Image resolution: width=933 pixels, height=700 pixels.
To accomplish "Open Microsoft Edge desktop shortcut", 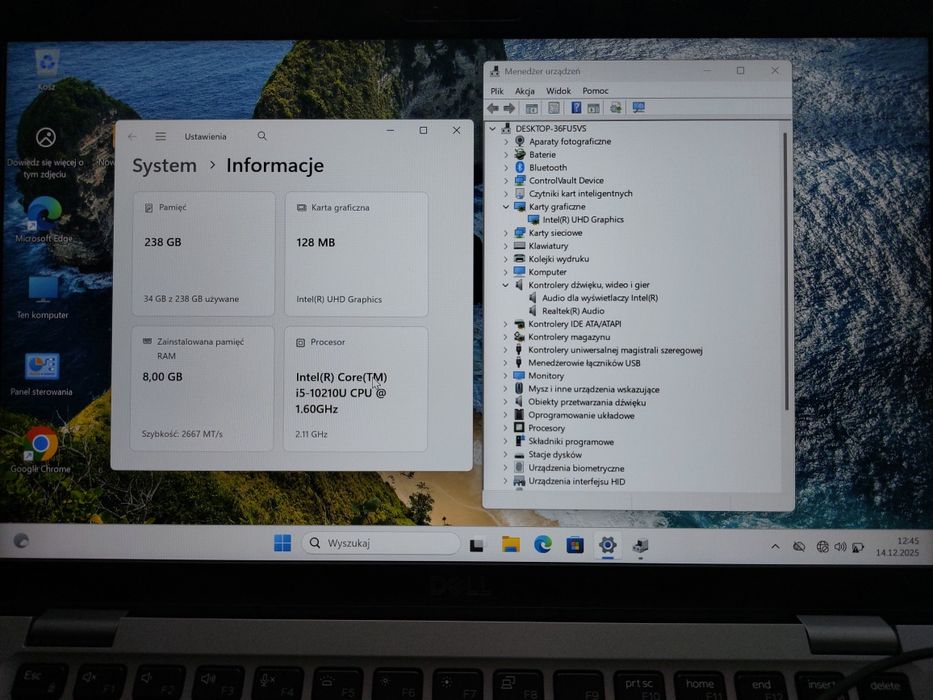I will tap(44, 220).
